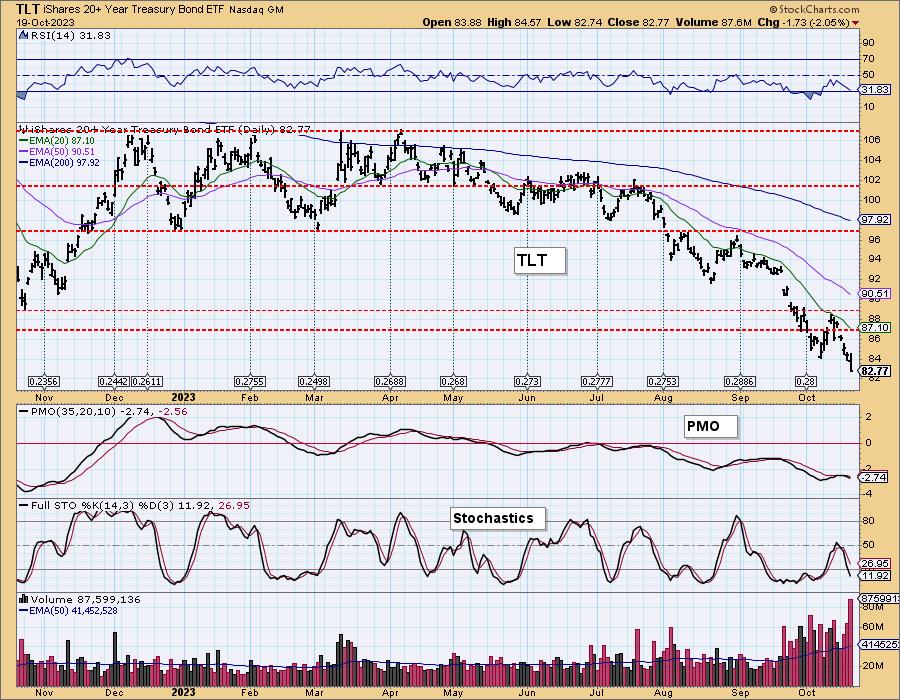Click the Aug month label under price panel
This screenshot has width=900, height=700.
click(x=664, y=398)
